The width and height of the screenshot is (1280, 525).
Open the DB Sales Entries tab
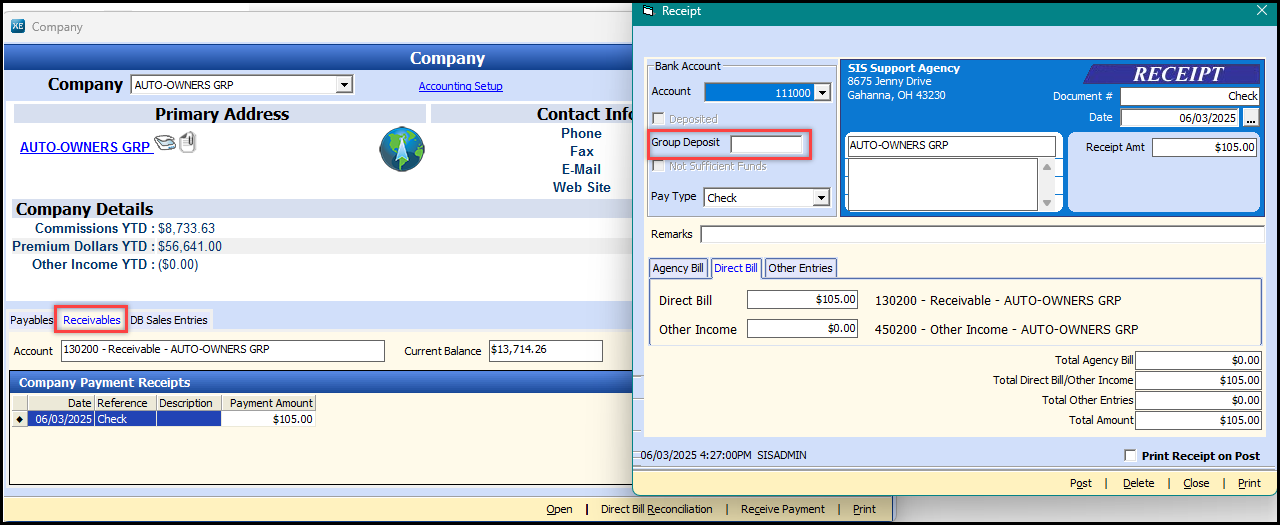click(169, 320)
